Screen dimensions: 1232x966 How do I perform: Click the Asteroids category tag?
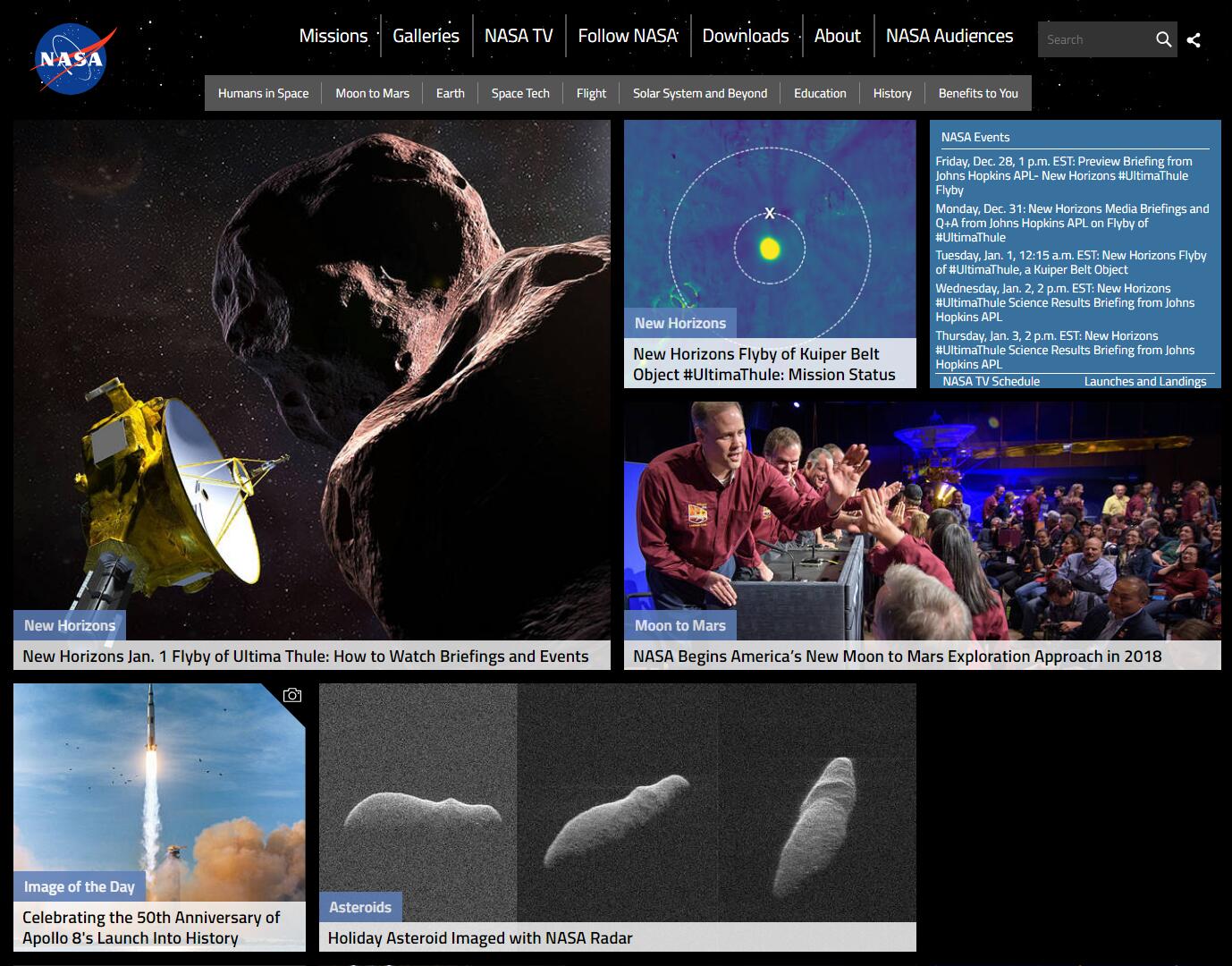(x=360, y=907)
